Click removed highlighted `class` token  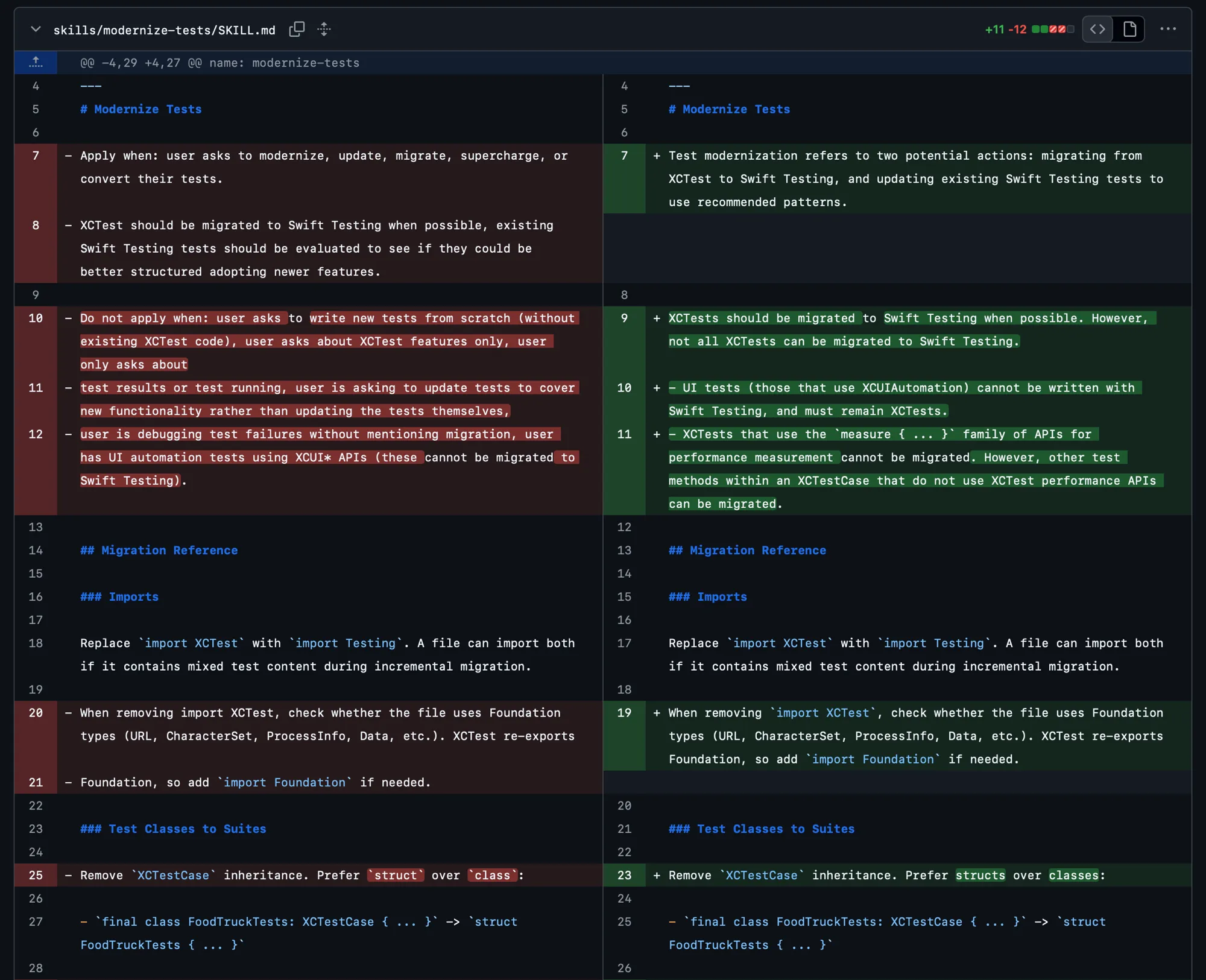click(493, 875)
